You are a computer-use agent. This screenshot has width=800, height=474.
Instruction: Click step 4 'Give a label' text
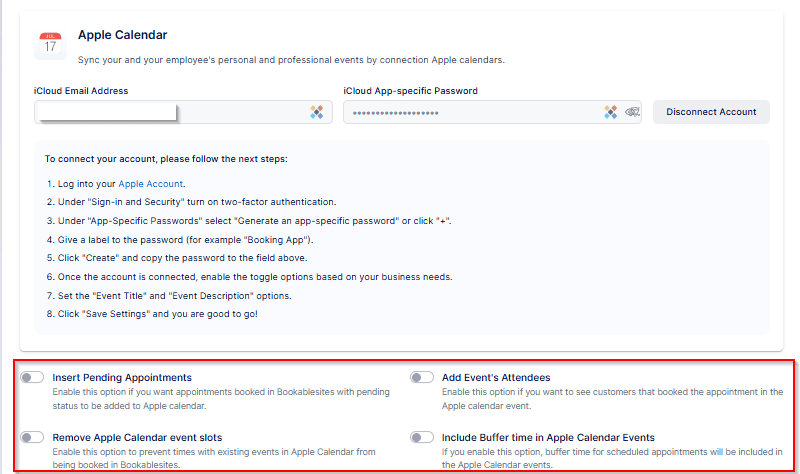(x=186, y=240)
